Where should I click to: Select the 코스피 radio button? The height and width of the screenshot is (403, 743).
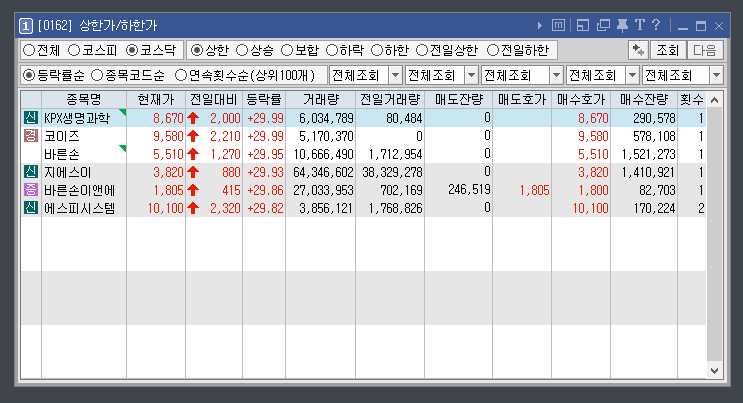coord(74,50)
